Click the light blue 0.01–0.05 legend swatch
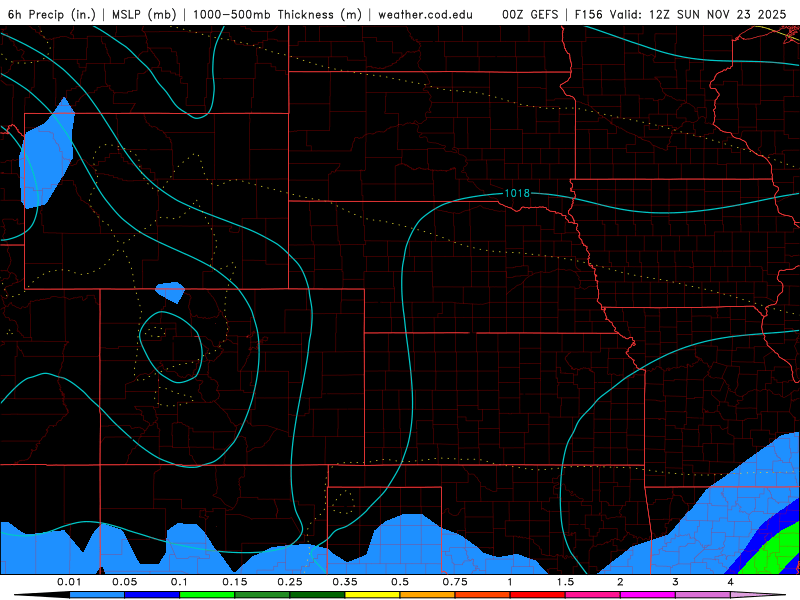Image resolution: width=800 pixels, height=600 pixels. pos(97,595)
